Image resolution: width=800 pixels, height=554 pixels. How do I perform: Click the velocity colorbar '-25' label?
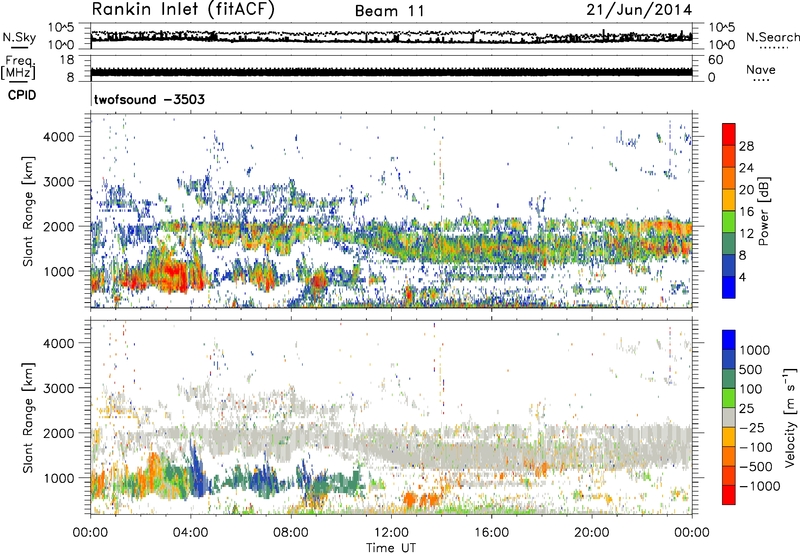click(752, 428)
